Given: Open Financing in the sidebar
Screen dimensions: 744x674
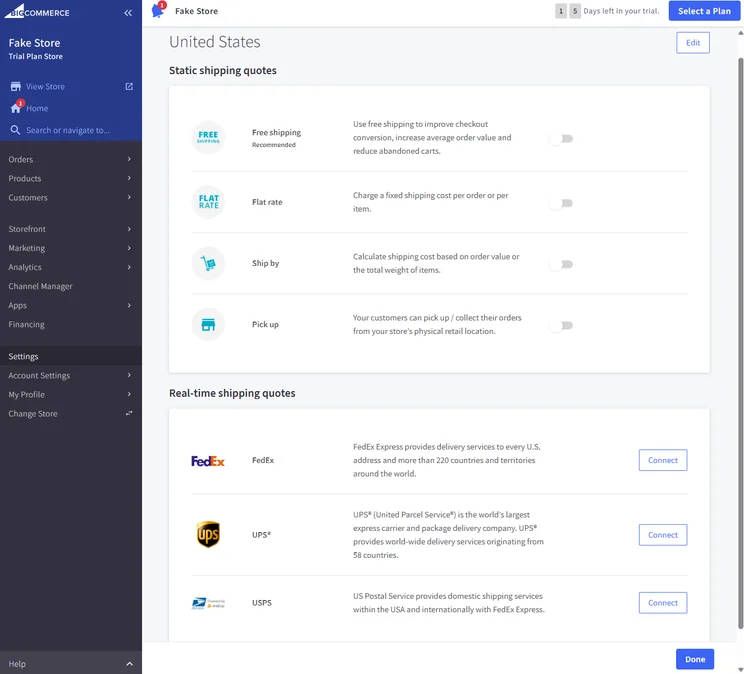Looking at the screenshot, I should point(71,325).
